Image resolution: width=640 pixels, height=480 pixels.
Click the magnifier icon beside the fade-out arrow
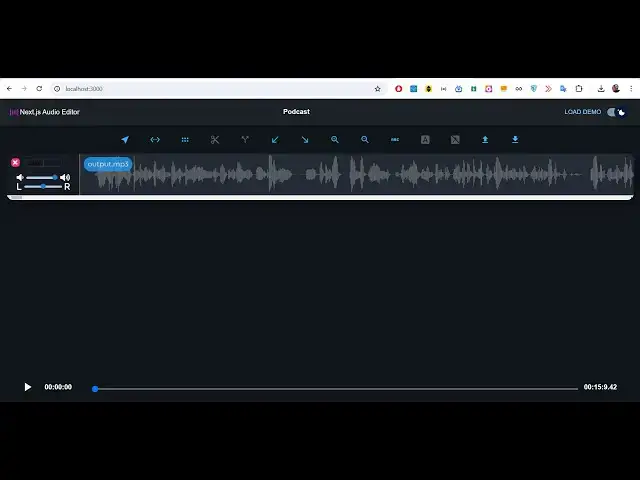pyautogui.click(x=335, y=140)
